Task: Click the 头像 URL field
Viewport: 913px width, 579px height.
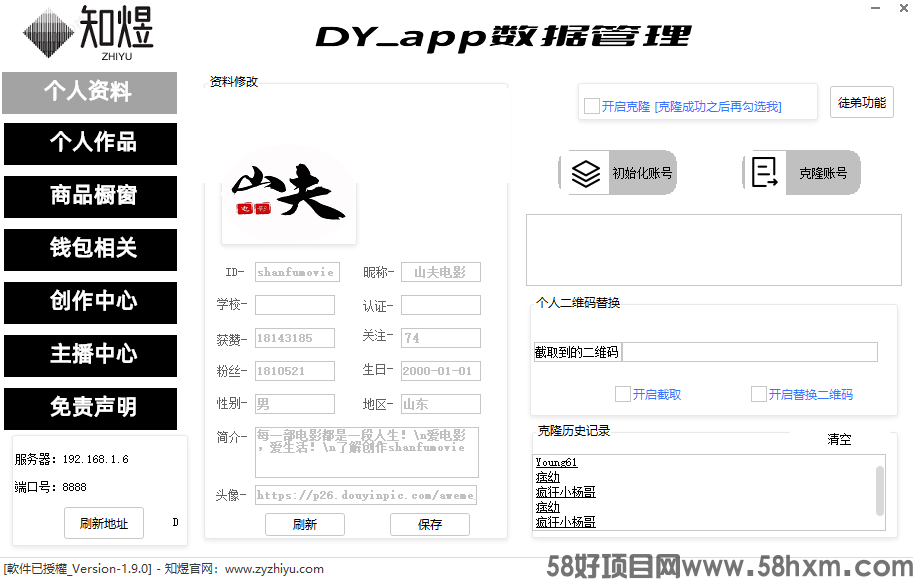Action: 366,495
